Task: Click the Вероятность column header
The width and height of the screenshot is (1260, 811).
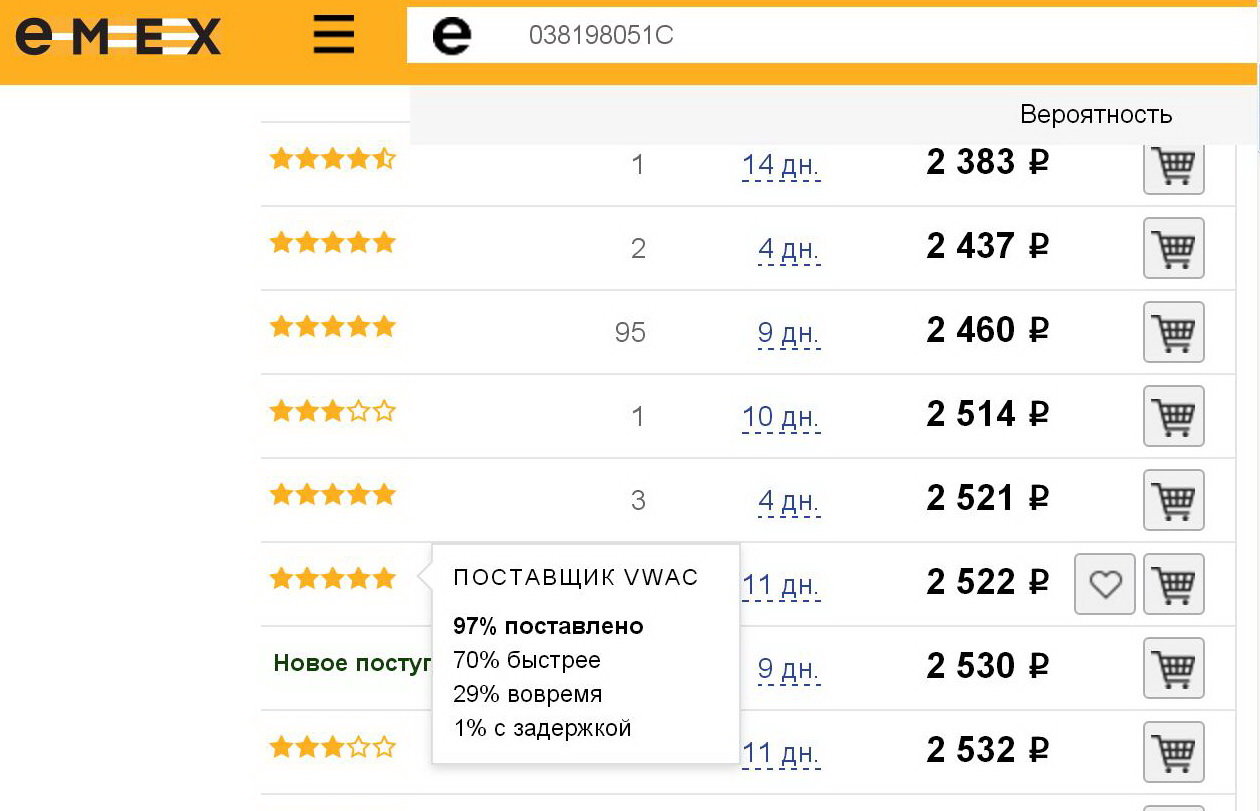Action: 1096,114
